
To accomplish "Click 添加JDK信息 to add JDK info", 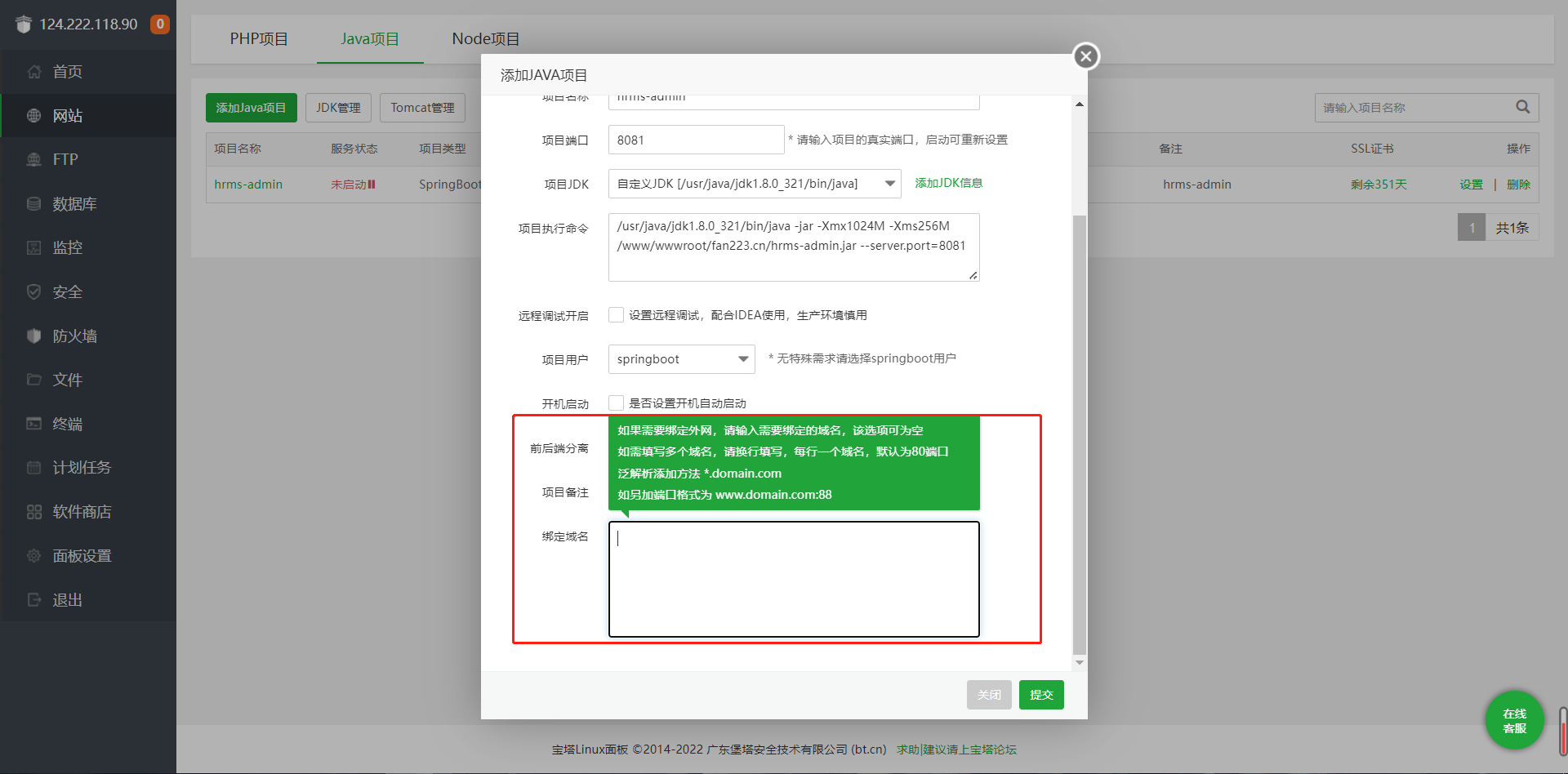I will (948, 183).
